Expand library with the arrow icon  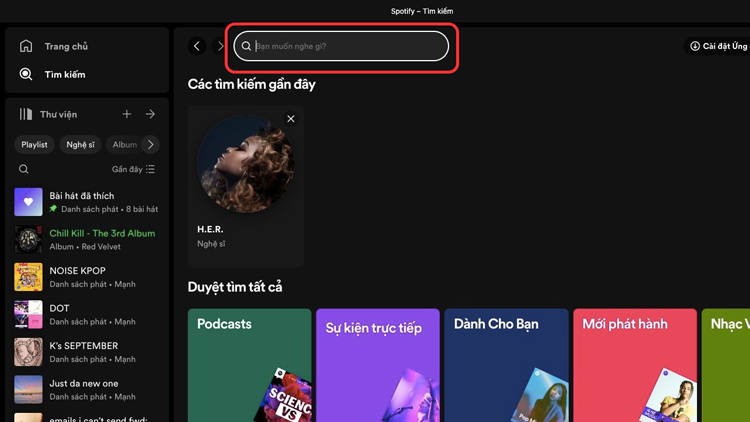point(150,114)
